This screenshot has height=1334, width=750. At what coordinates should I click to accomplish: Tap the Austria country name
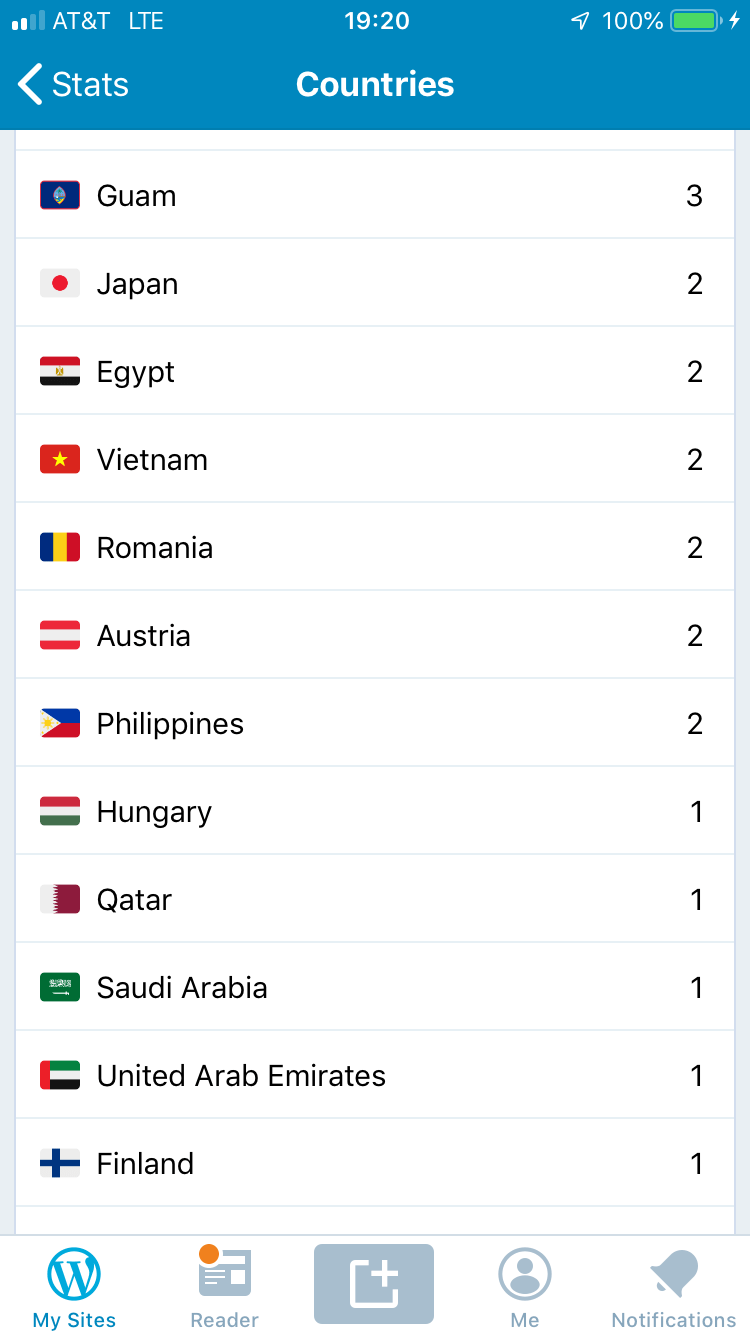143,636
